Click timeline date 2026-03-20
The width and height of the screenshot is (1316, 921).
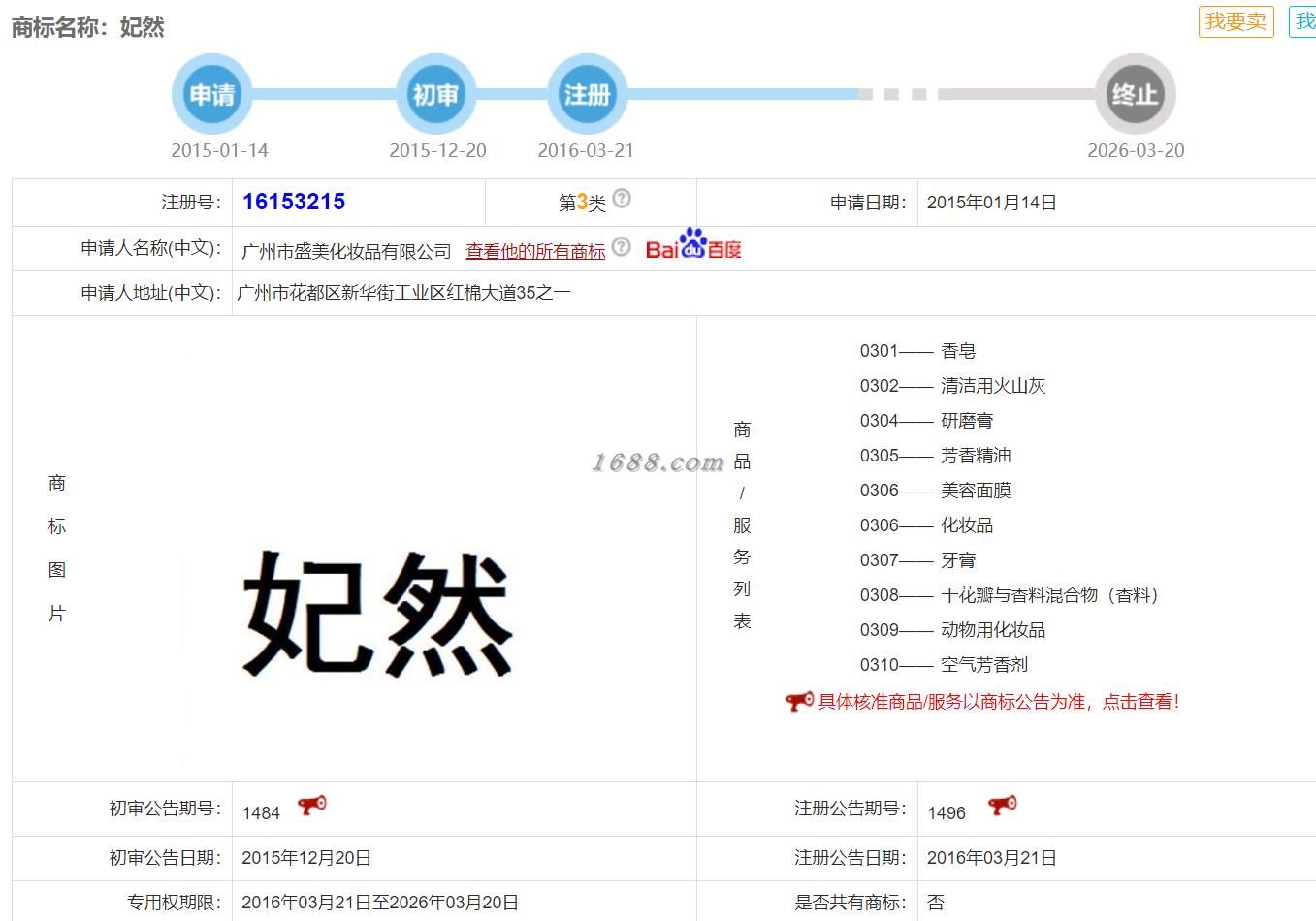click(x=1136, y=150)
